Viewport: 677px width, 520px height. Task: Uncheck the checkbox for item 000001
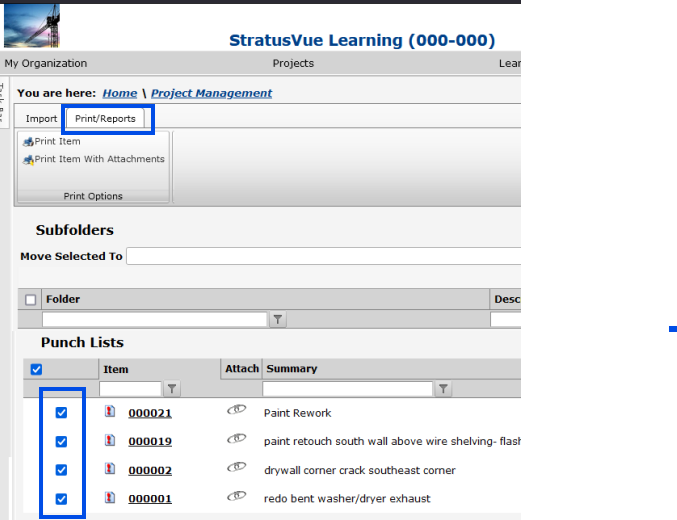(x=61, y=499)
